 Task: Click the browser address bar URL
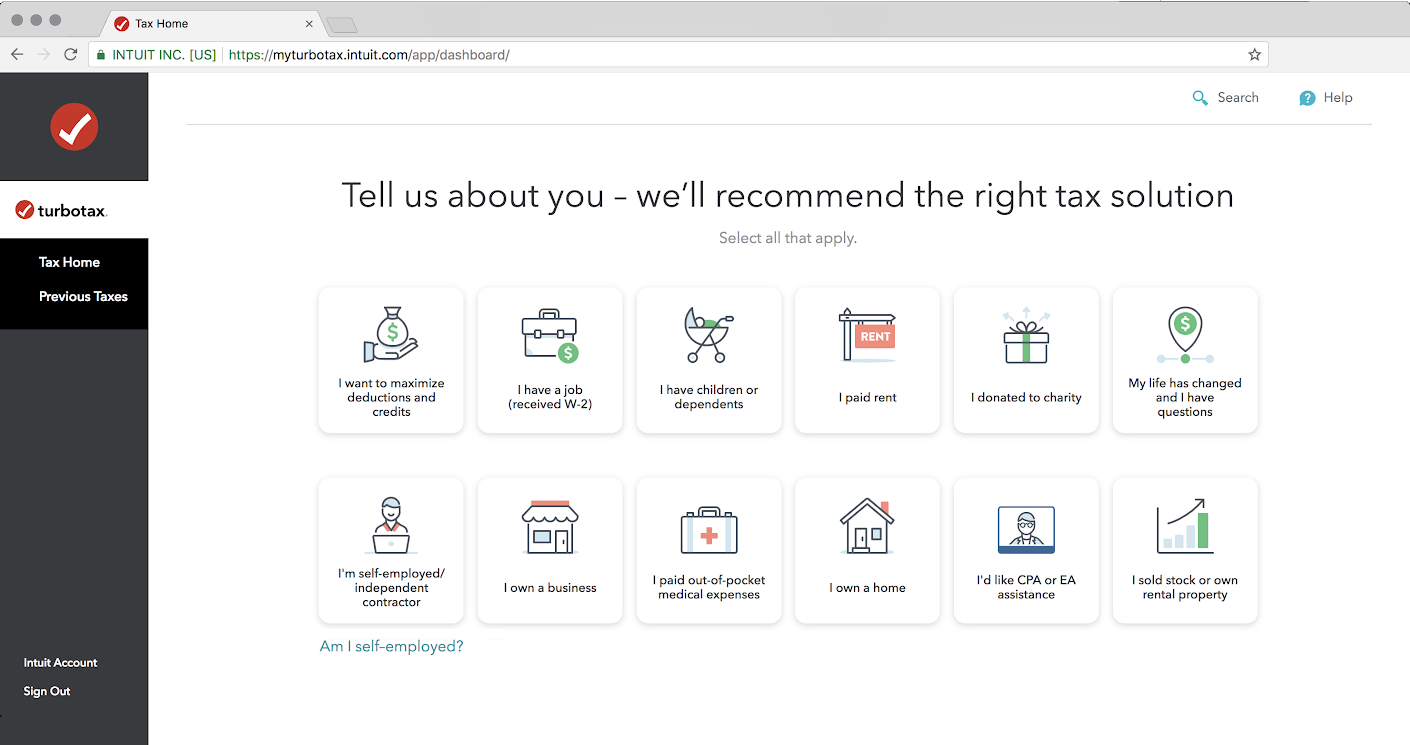[x=369, y=55]
